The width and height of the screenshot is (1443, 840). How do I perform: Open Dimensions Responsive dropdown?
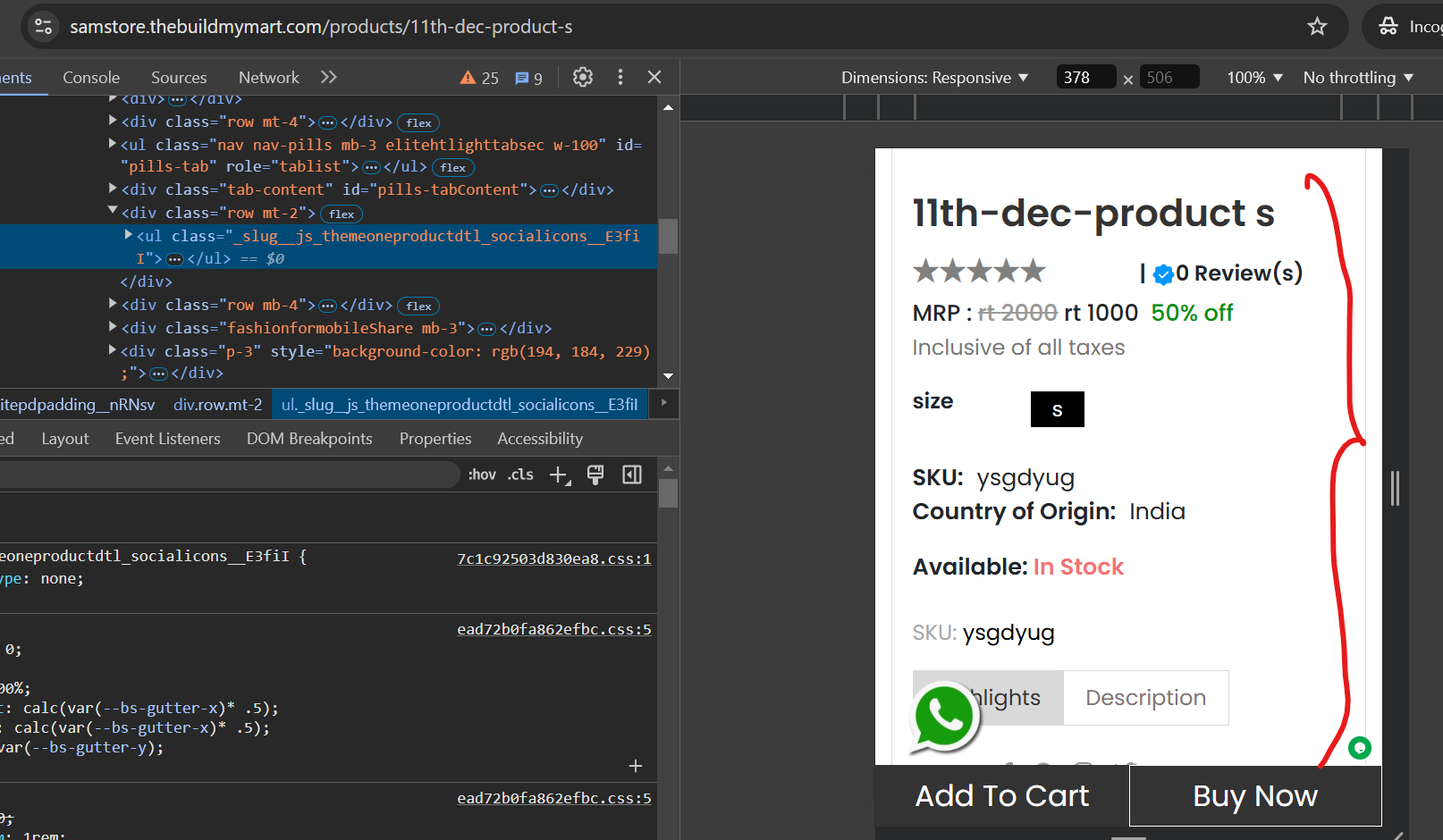(x=934, y=78)
